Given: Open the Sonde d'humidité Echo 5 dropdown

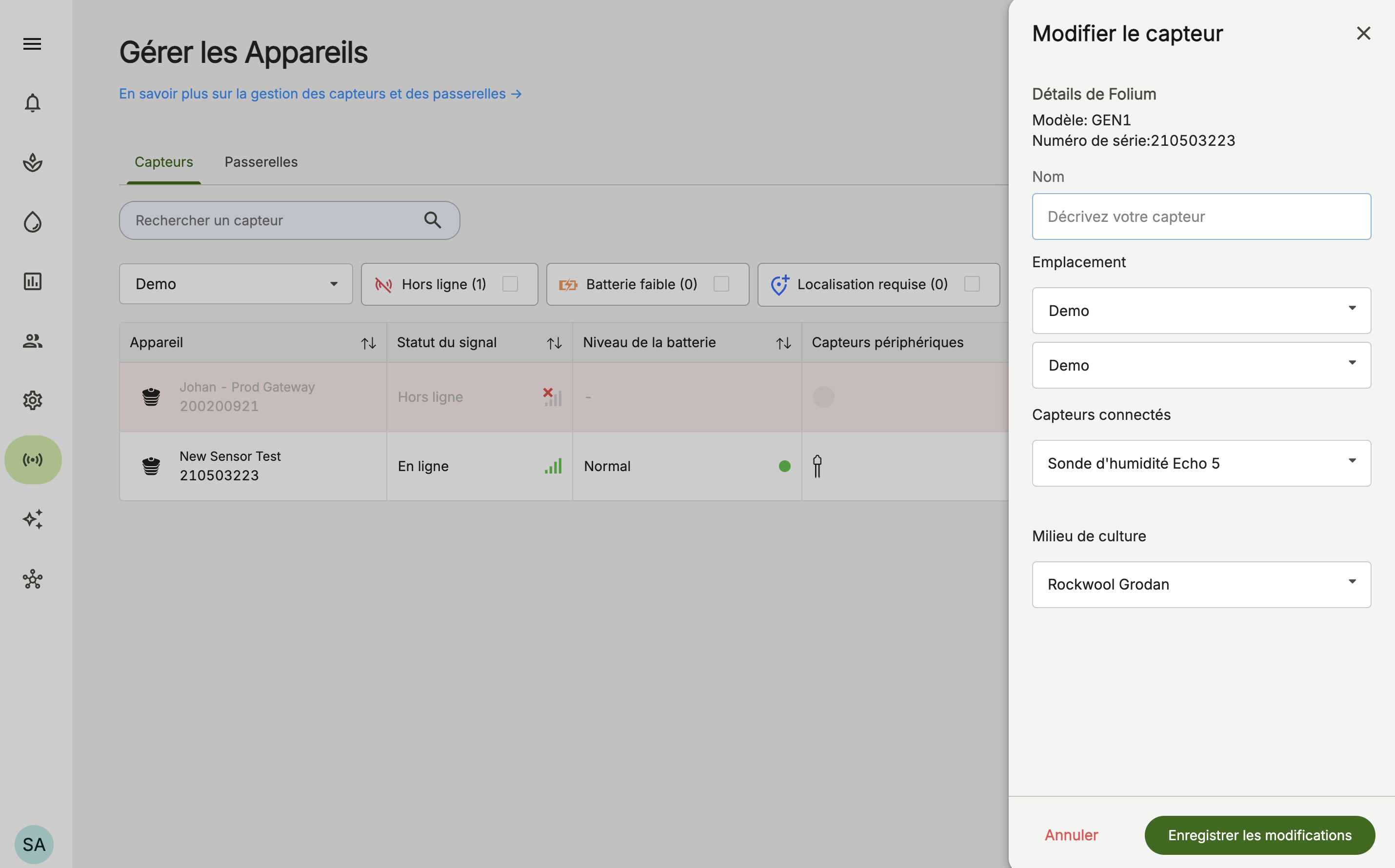Looking at the screenshot, I should coord(1201,463).
